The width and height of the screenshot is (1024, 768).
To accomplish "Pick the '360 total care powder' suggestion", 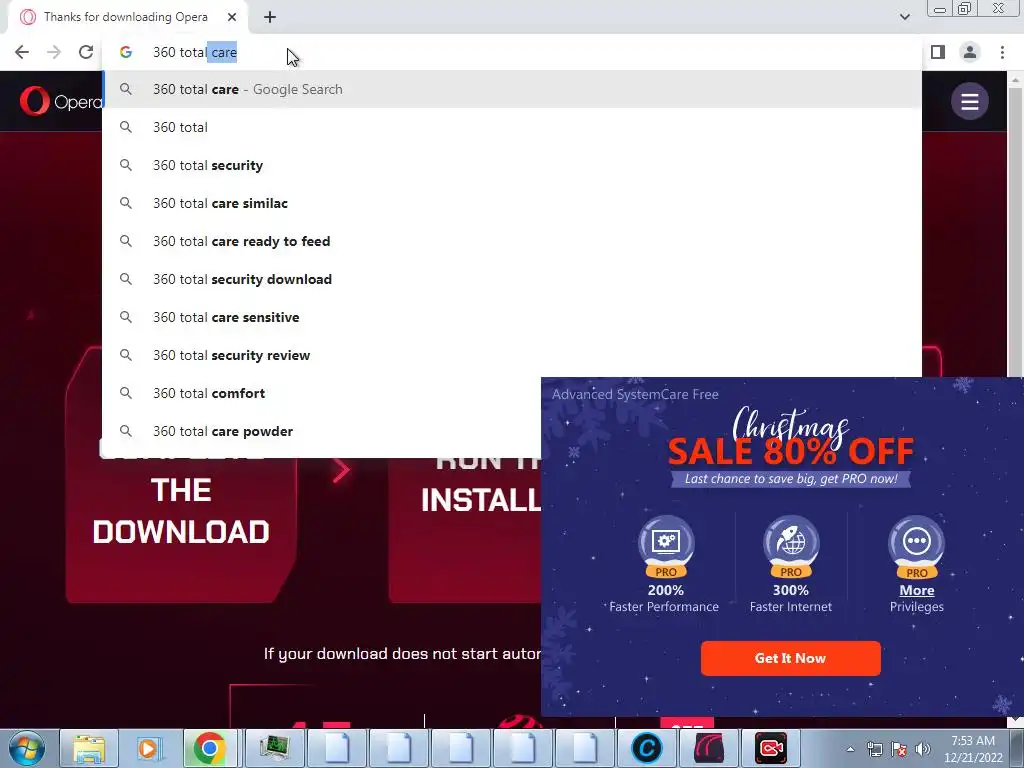I will click(x=322, y=431).
